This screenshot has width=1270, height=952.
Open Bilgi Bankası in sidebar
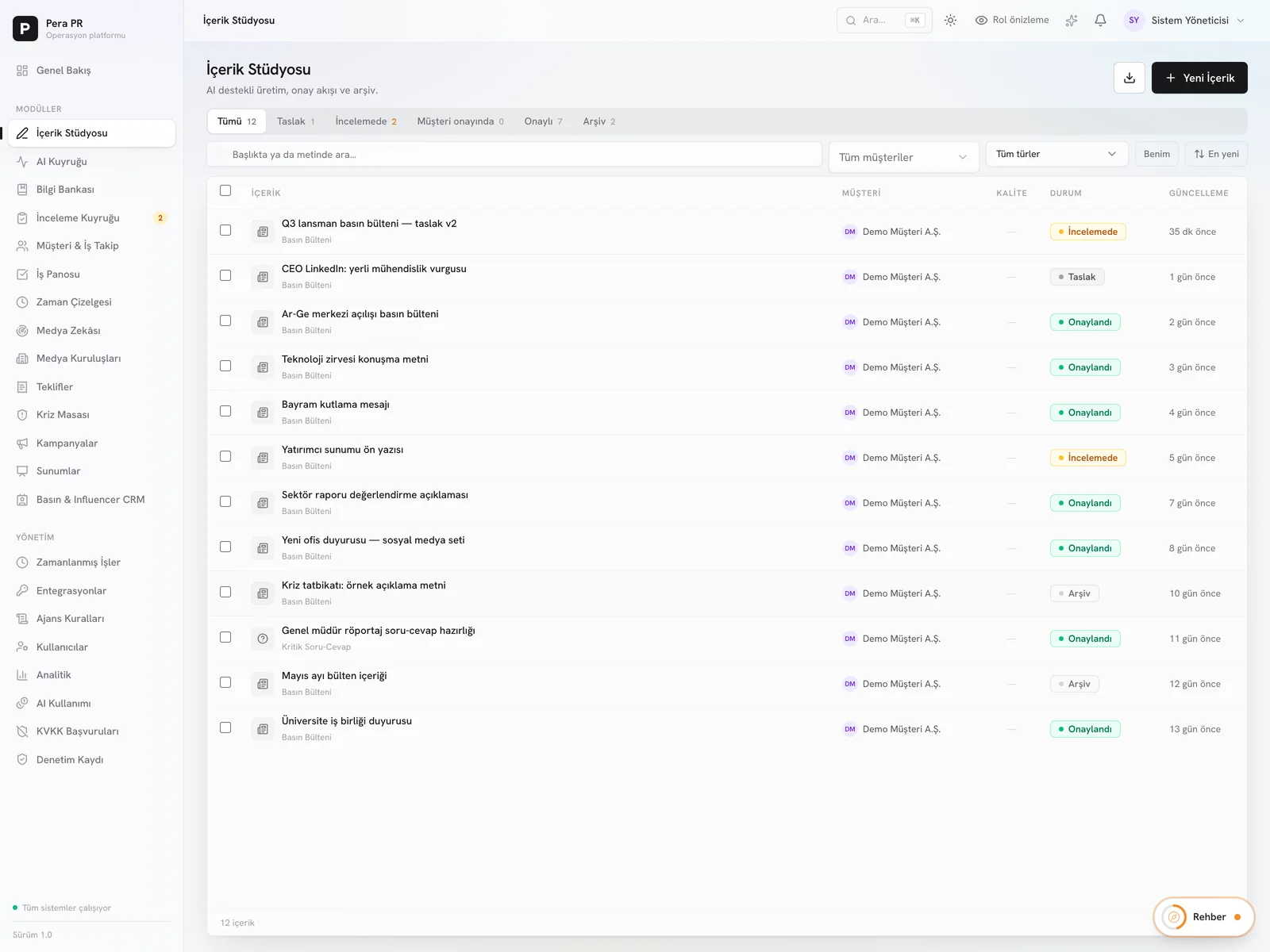click(91, 190)
